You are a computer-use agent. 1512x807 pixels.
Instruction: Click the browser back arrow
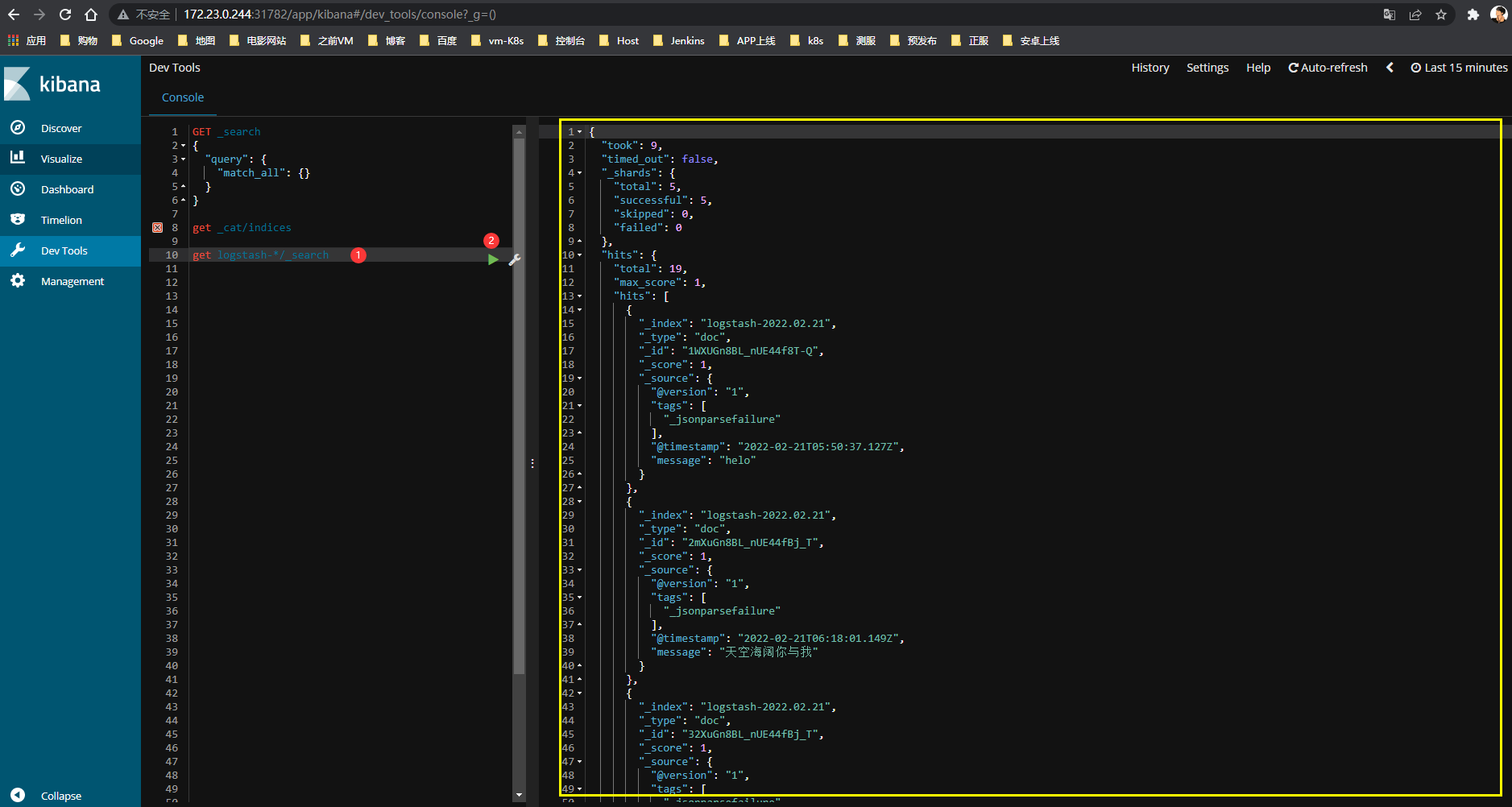pos(14,14)
